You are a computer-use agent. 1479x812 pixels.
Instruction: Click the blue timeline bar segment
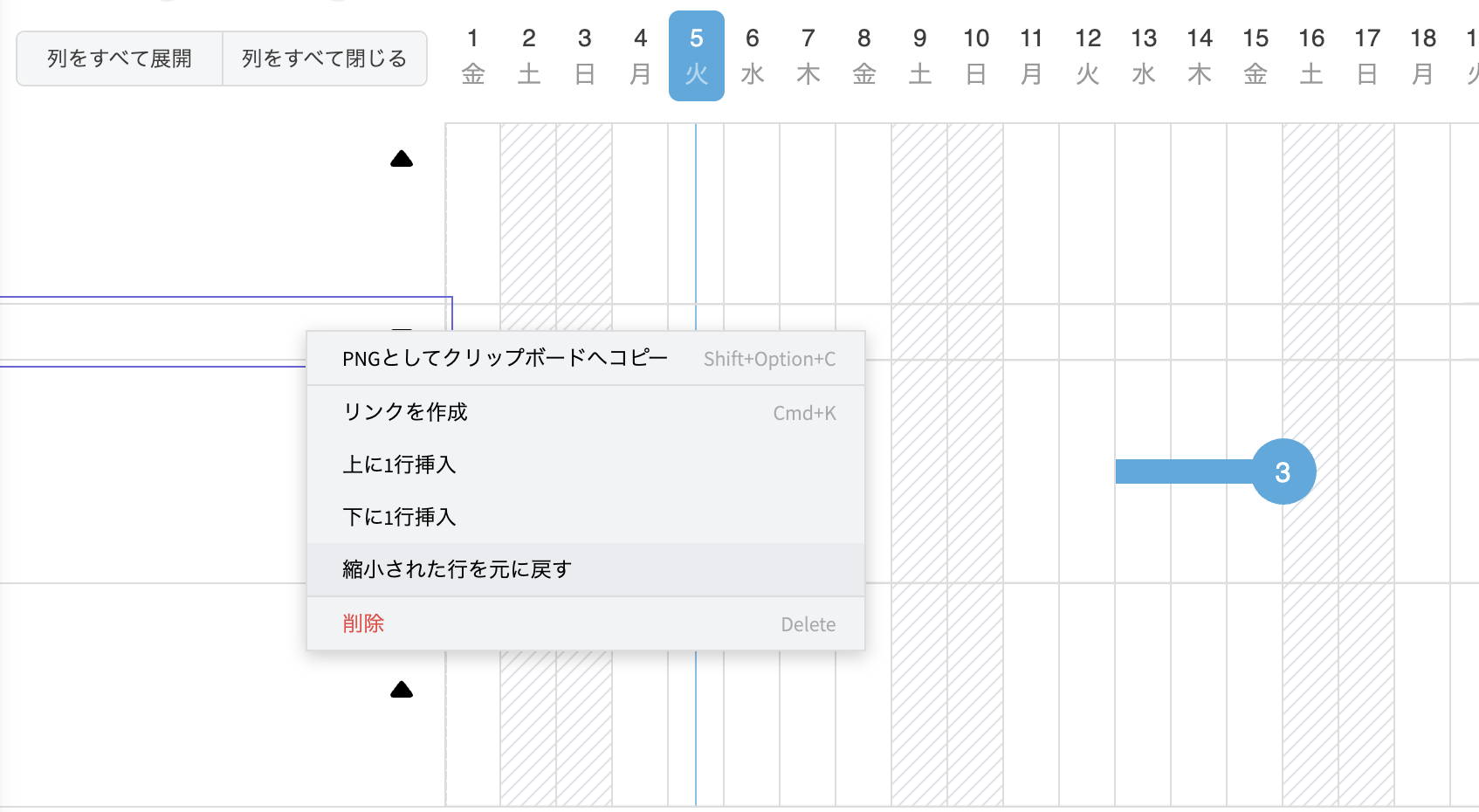1183,471
